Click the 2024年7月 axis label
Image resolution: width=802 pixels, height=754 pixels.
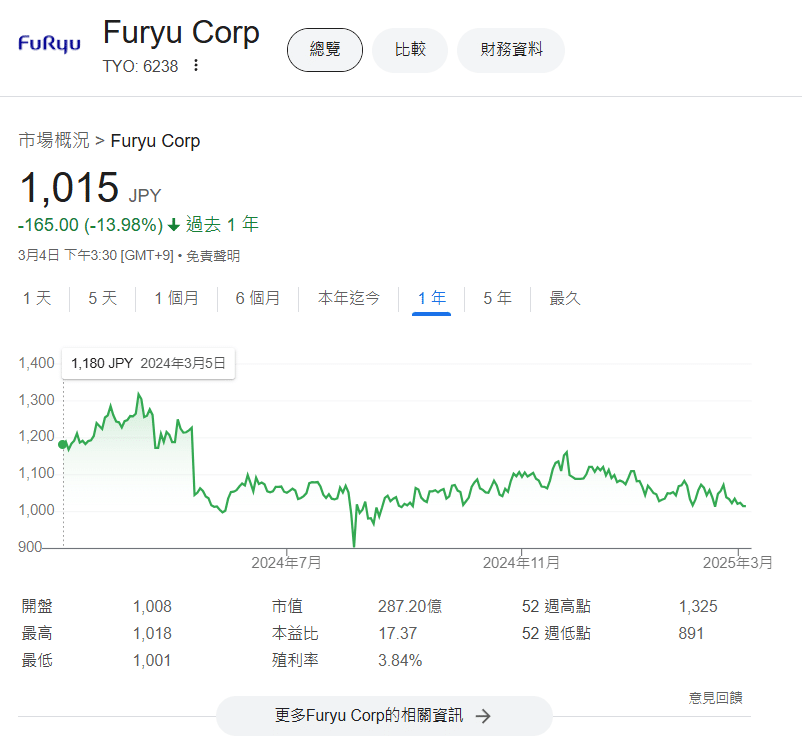[286, 563]
